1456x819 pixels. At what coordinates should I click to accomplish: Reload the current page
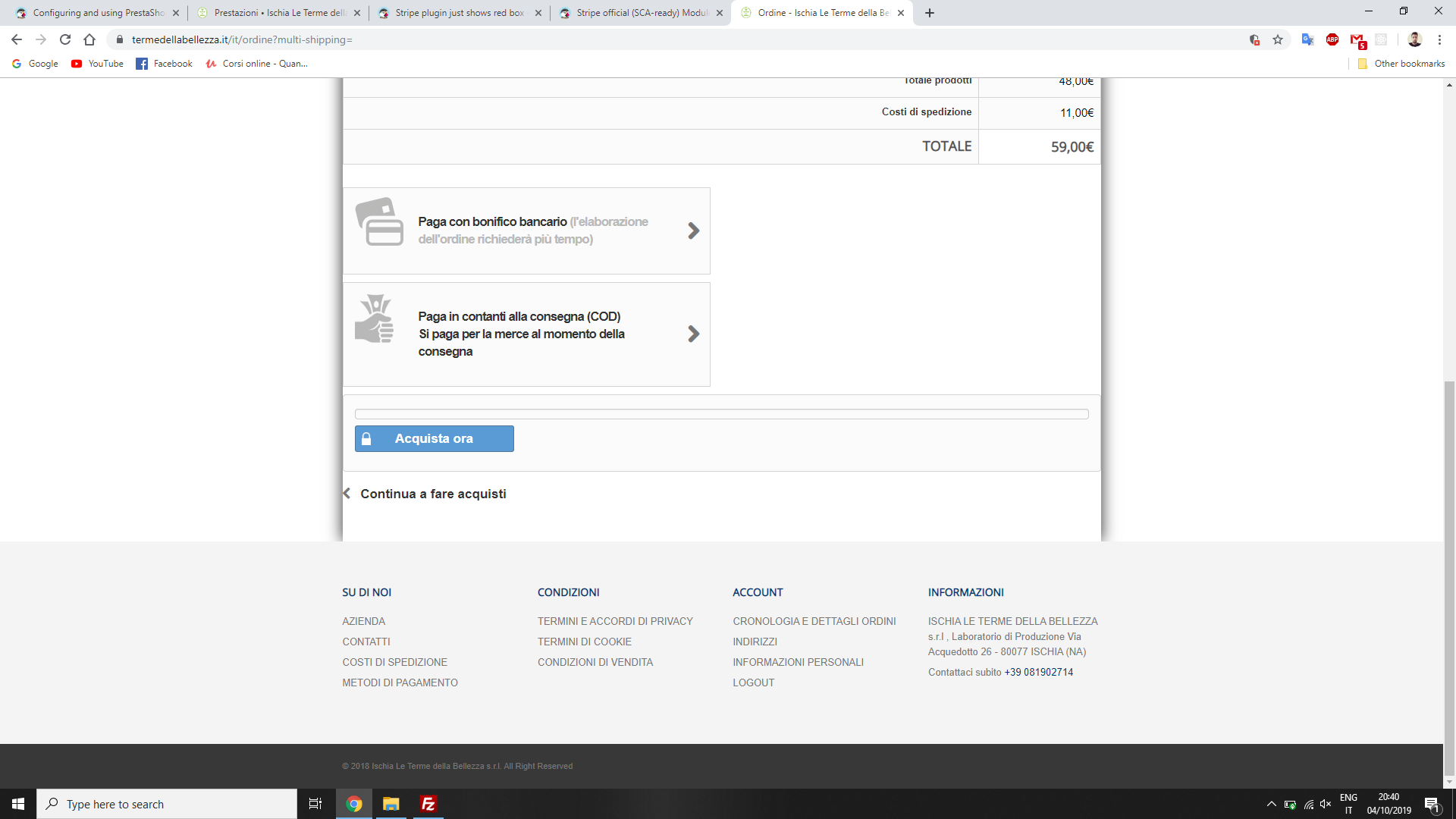coord(65,39)
